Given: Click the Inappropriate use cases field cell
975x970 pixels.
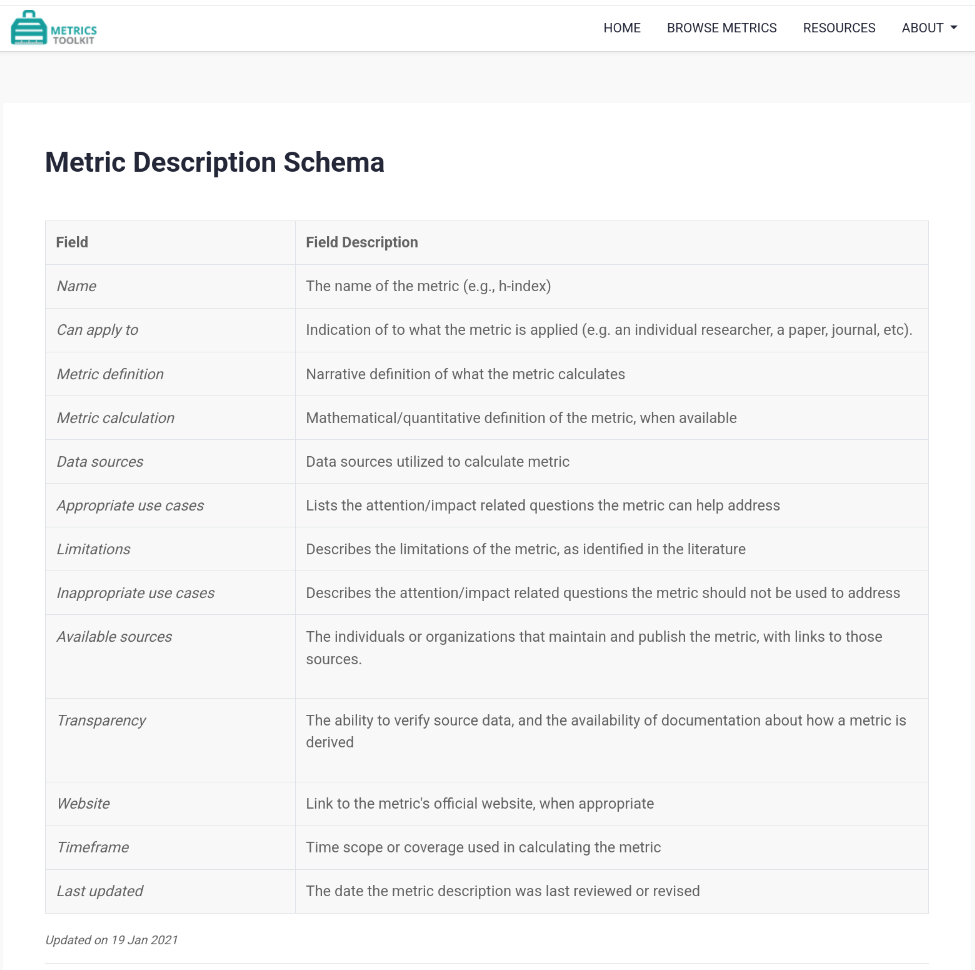Looking at the screenshot, I should 136,593.
